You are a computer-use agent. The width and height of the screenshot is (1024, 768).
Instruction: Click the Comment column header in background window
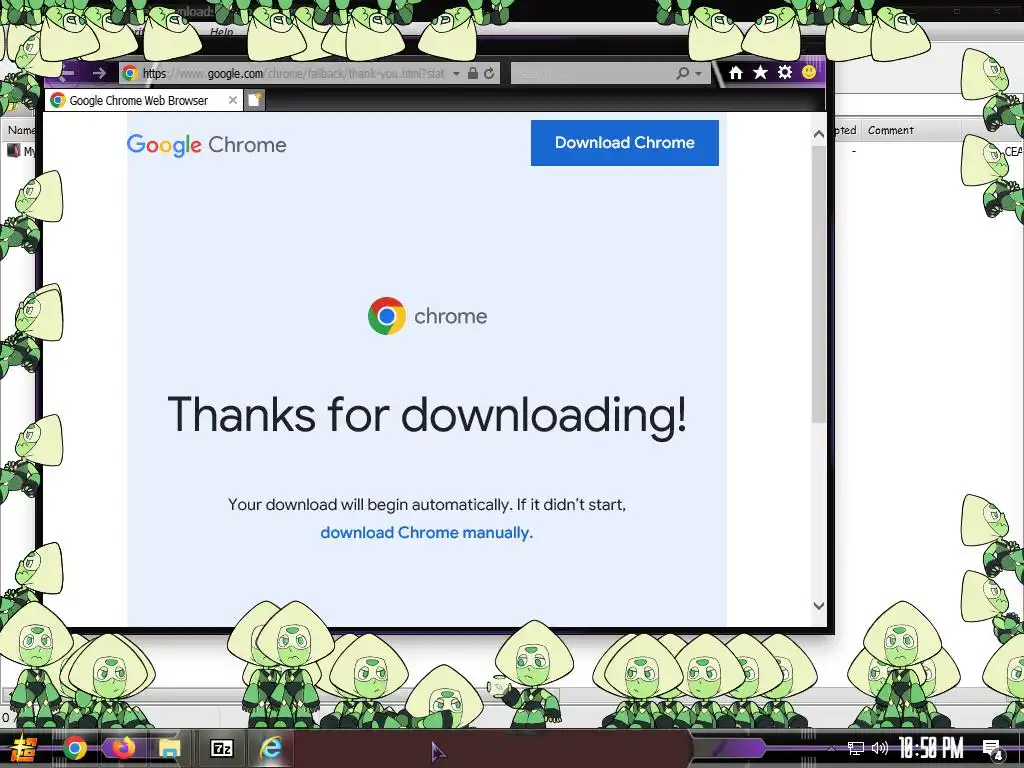coord(891,130)
